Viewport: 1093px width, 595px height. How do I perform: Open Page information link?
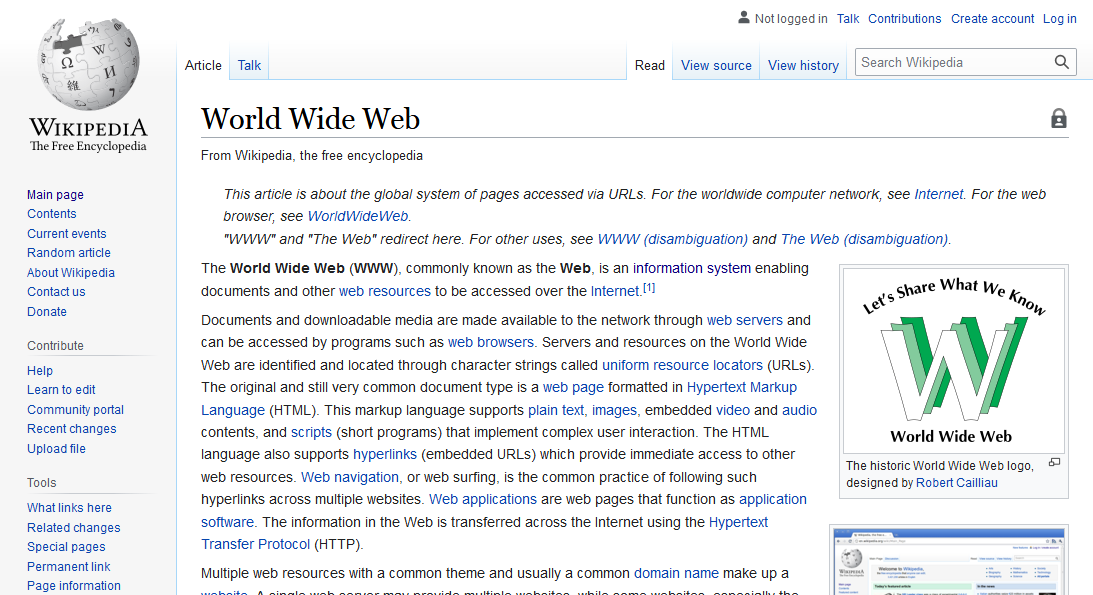74,586
